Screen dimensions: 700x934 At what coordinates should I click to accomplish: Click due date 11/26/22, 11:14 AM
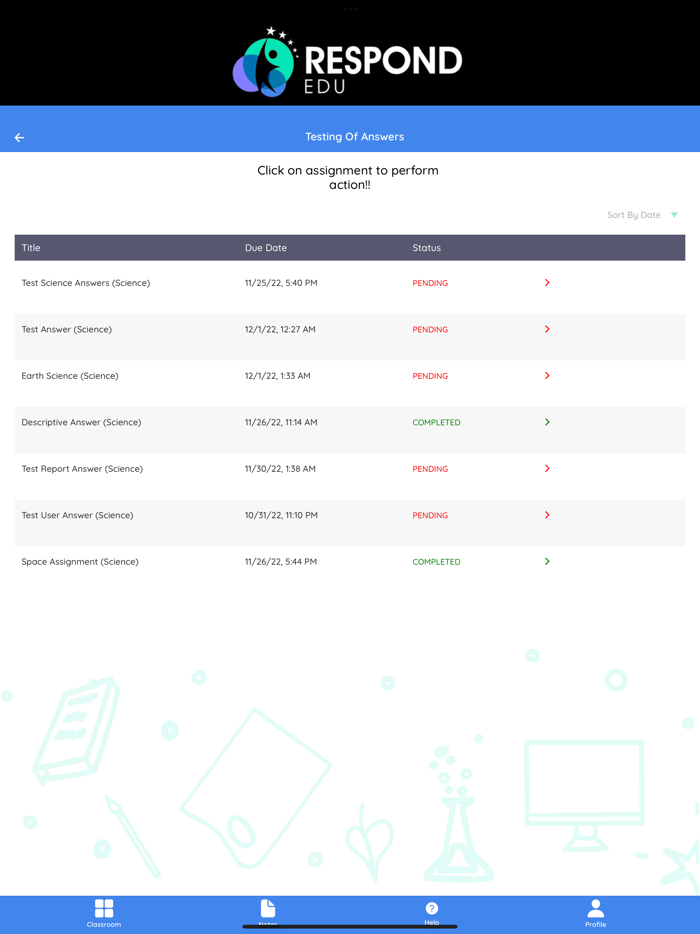(x=281, y=422)
